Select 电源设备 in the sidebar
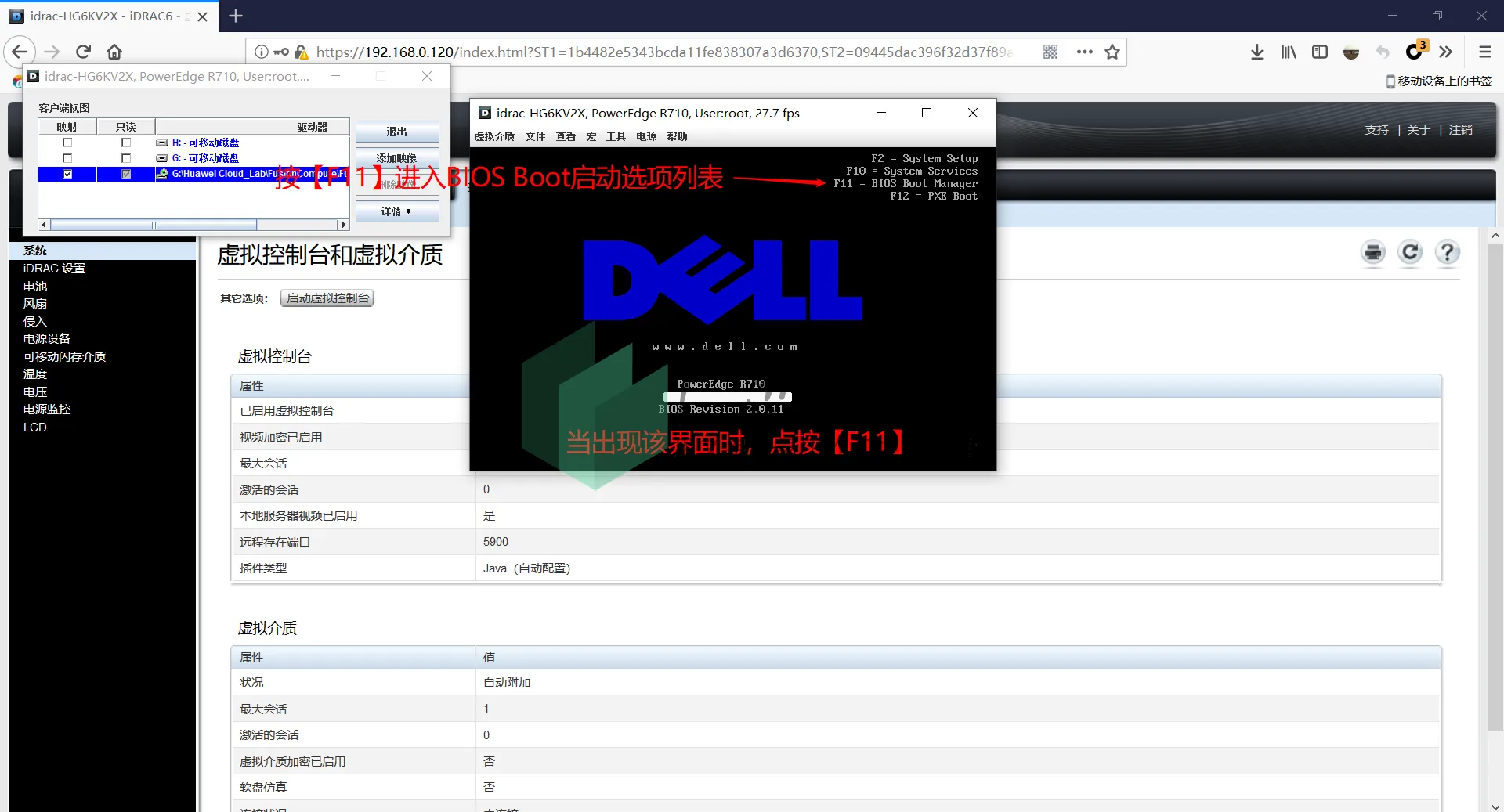This screenshot has width=1504, height=812. pyautogui.click(x=47, y=339)
